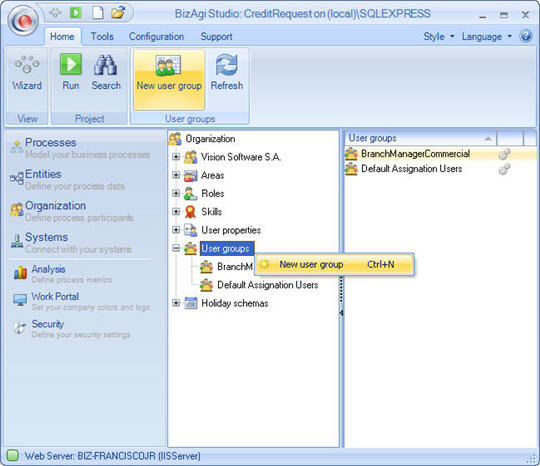
Task: Select Default Assignation Users in the tree
Action: tap(268, 285)
